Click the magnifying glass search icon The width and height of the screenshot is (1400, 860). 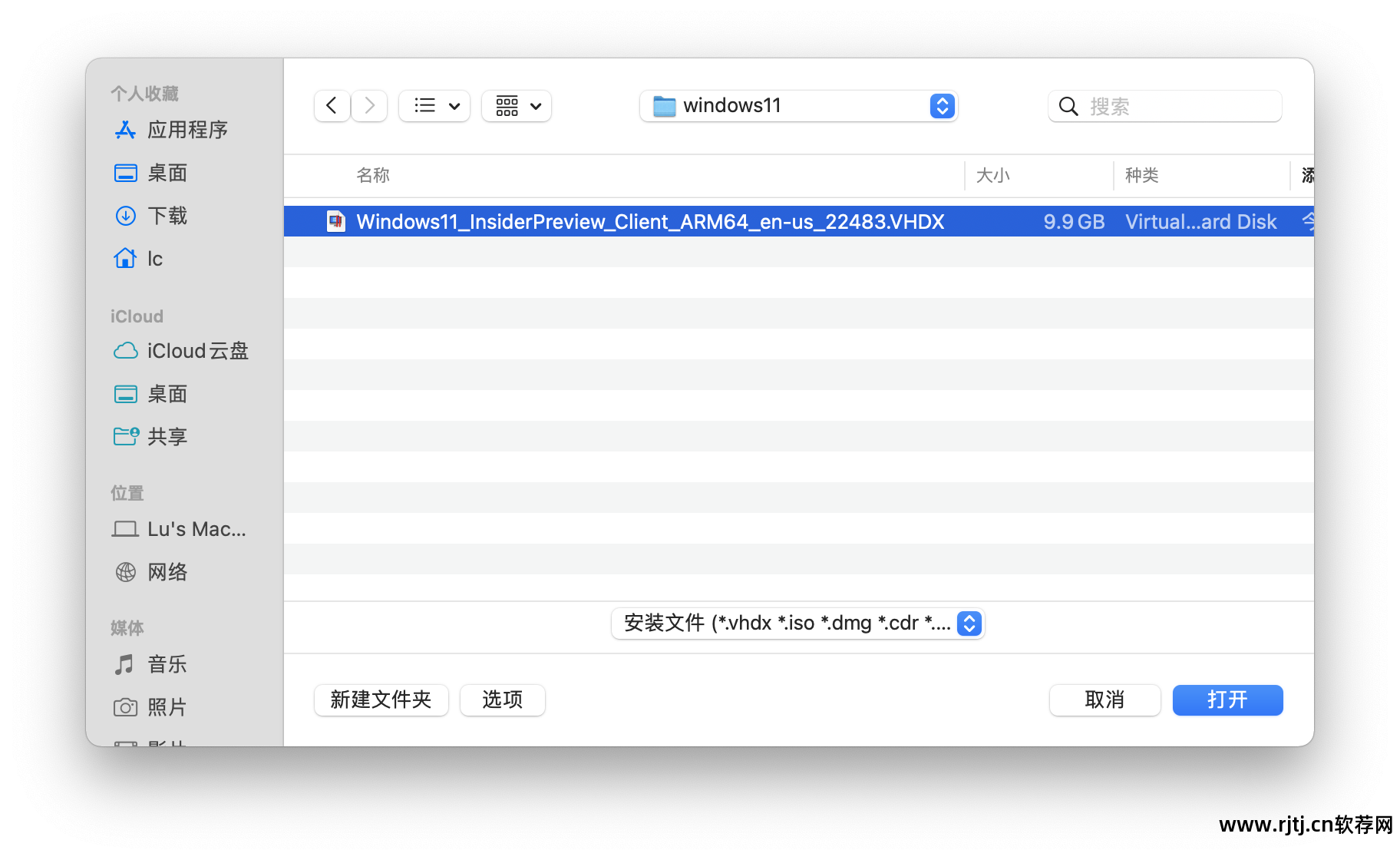[x=1068, y=106]
